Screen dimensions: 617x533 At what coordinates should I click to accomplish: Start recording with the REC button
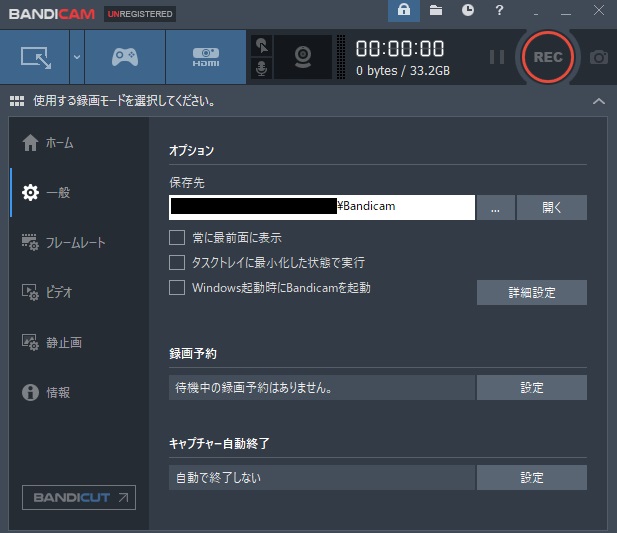point(547,57)
